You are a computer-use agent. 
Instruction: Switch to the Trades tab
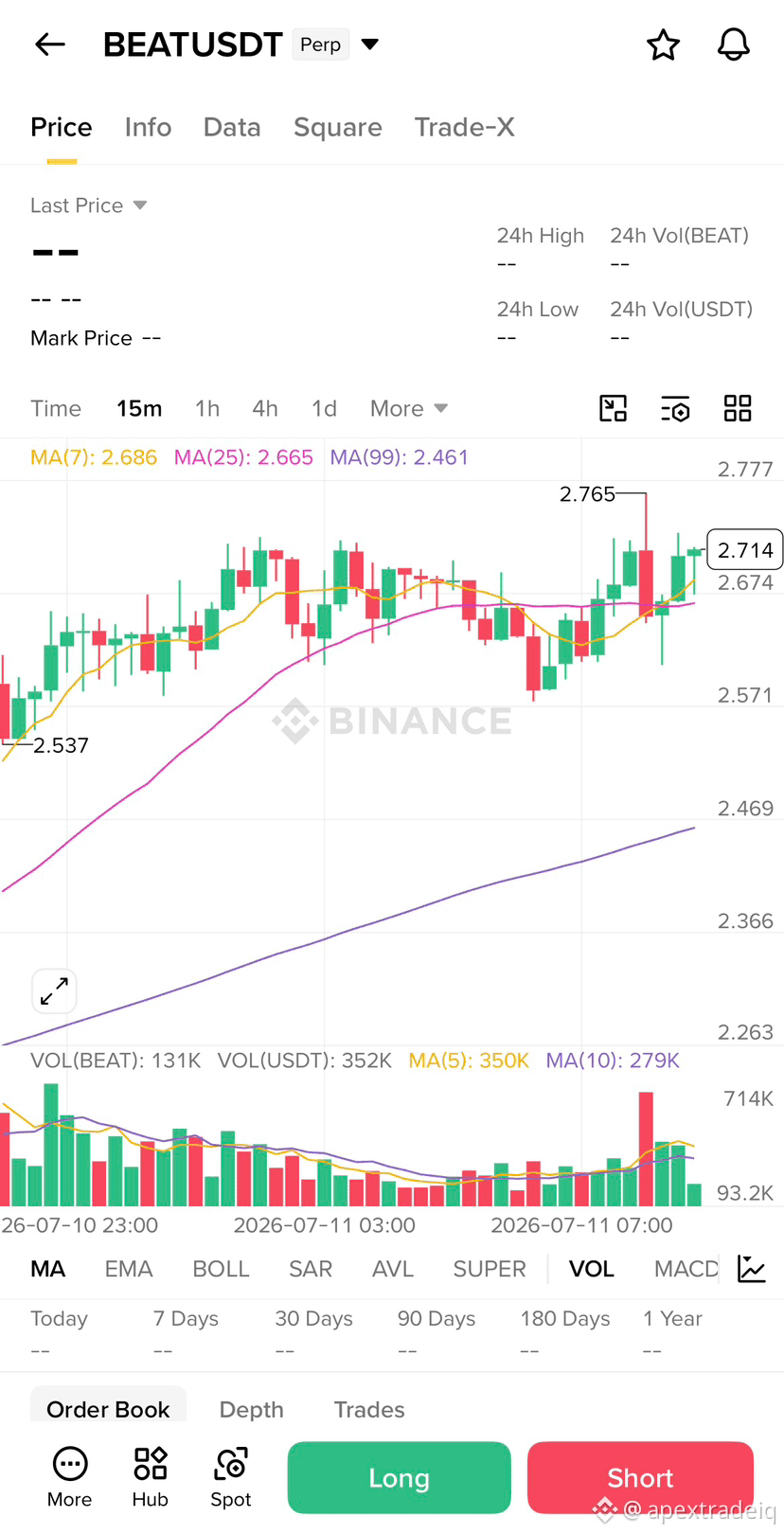point(369,1409)
